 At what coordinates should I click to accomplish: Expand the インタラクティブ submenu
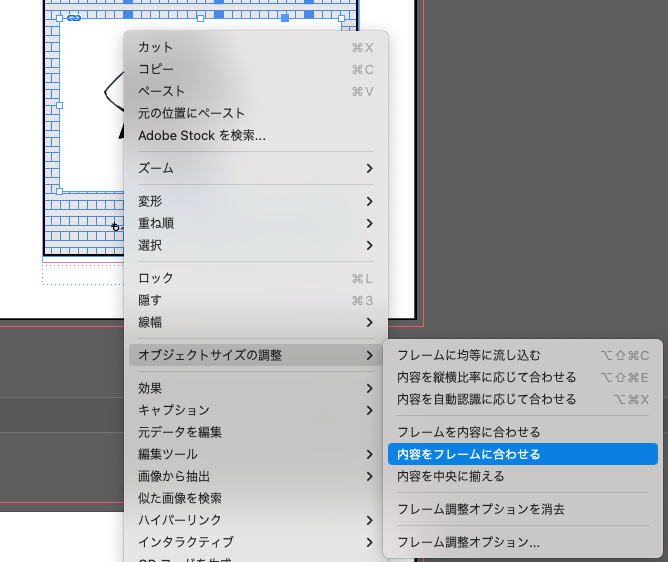click(256, 542)
